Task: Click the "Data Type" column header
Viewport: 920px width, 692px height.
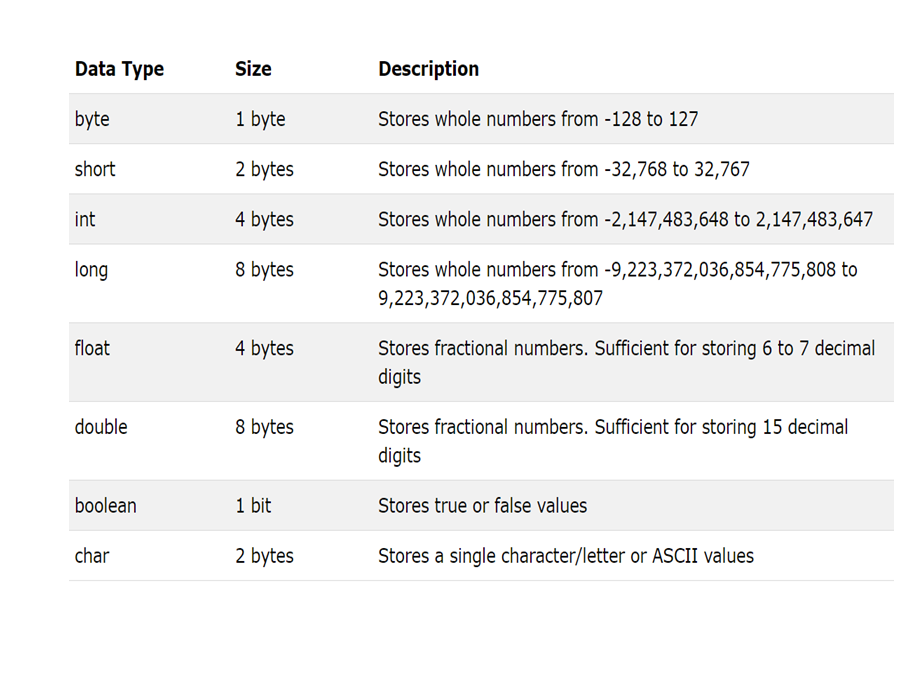Action: 119,69
